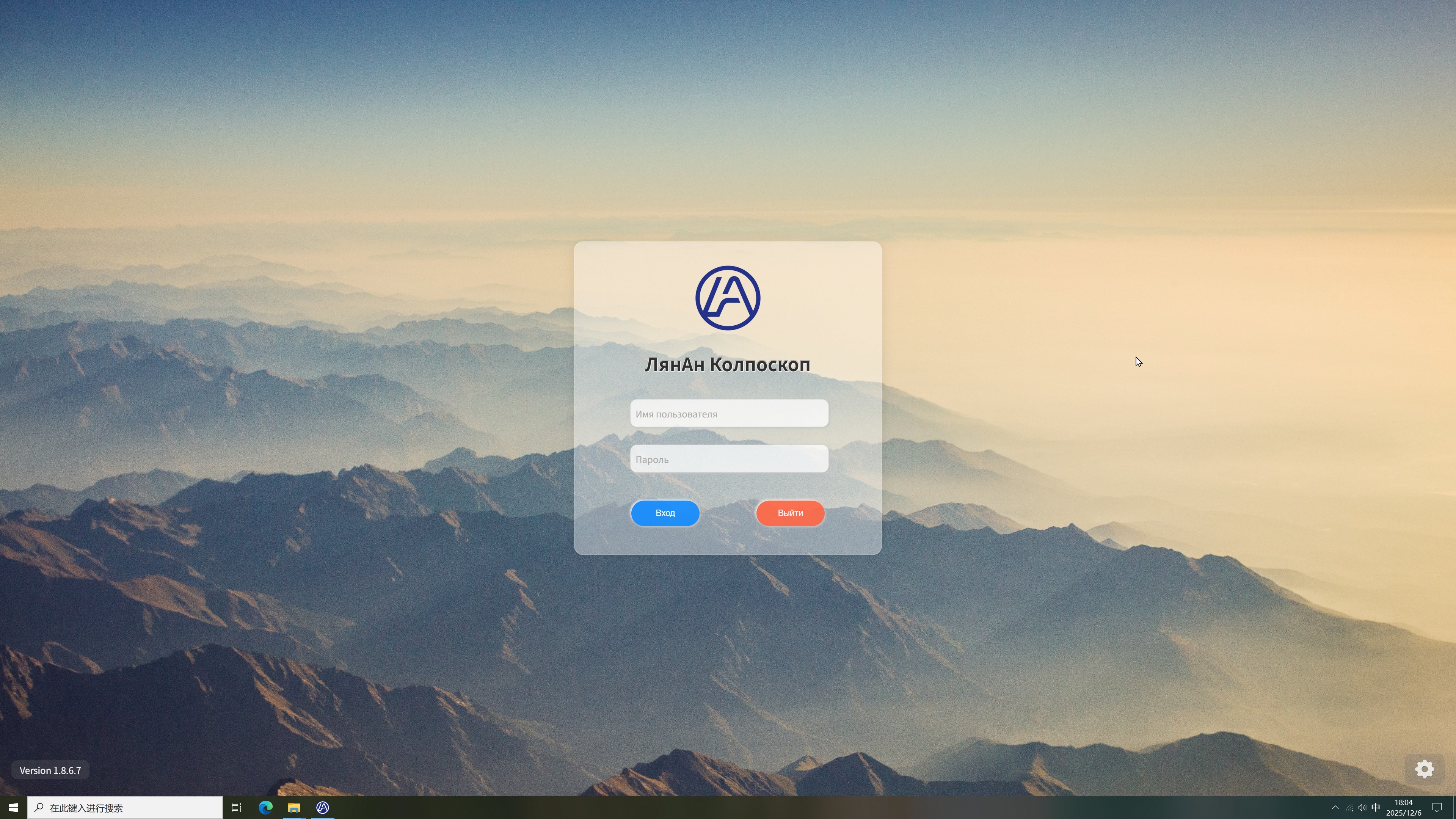The width and height of the screenshot is (1456, 819).
Task: Open the clock and date flyout
Action: [x=1403, y=808]
